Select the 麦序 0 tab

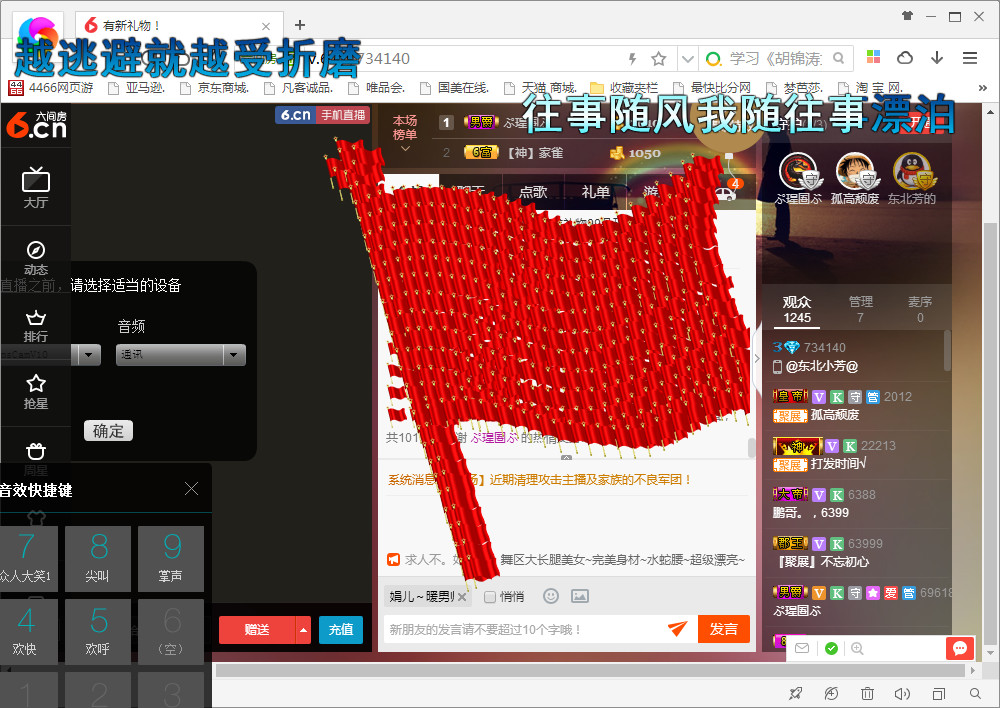point(920,309)
